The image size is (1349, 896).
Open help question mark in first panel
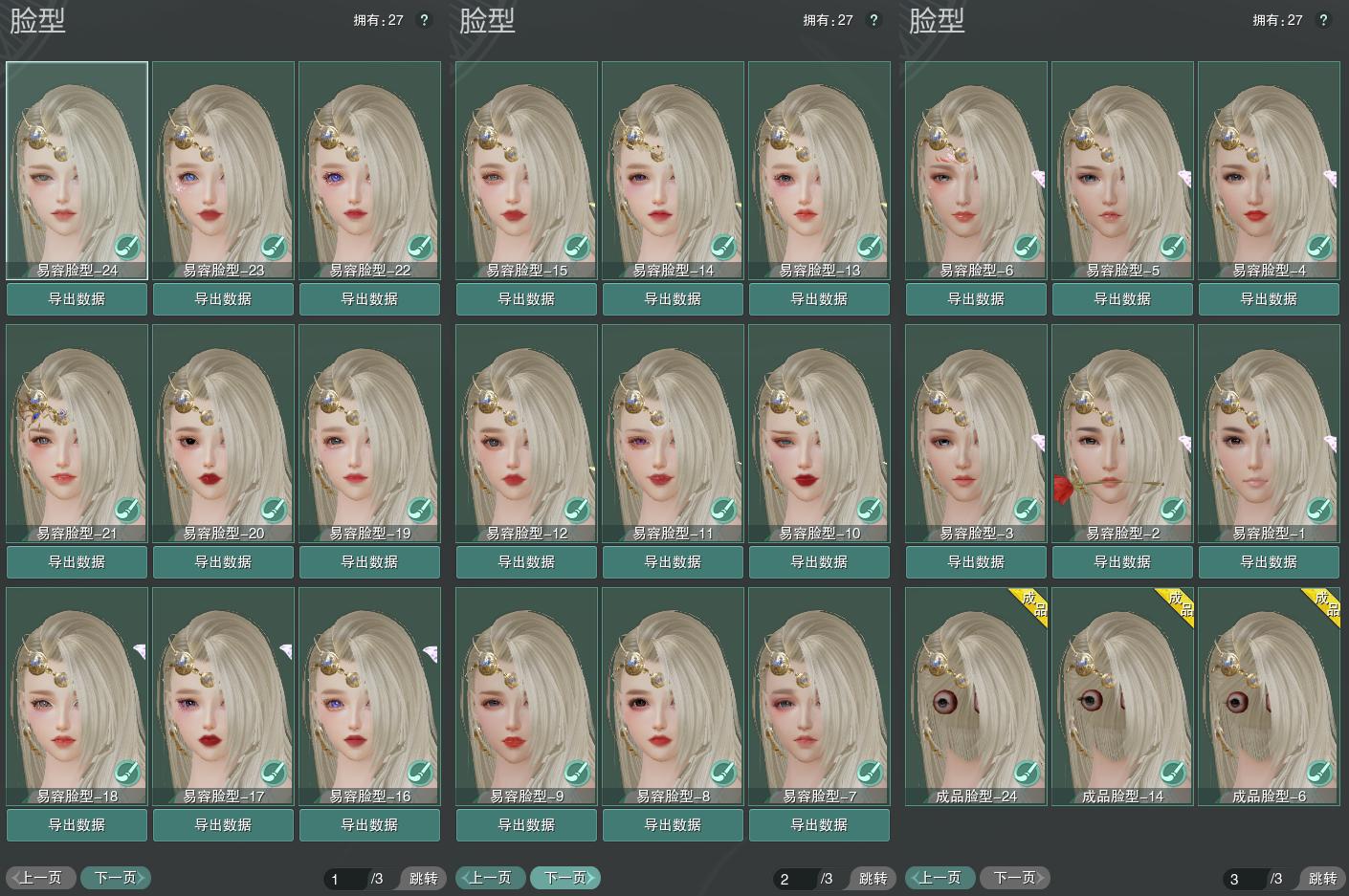click(424, 20)
